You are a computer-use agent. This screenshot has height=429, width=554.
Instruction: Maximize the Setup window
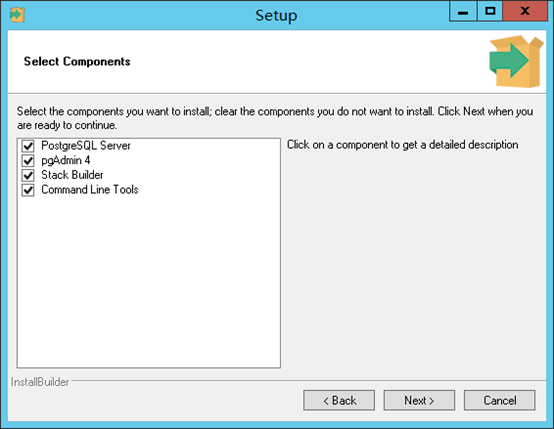pos(490,11)
